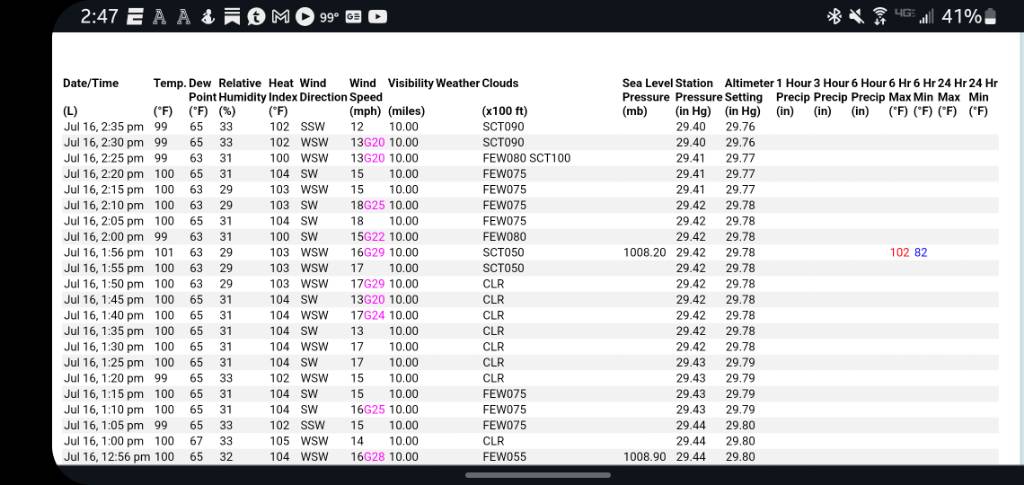Open the Google News notification icon
This screenshot has width=1024, height=485.
coord(353,17)
